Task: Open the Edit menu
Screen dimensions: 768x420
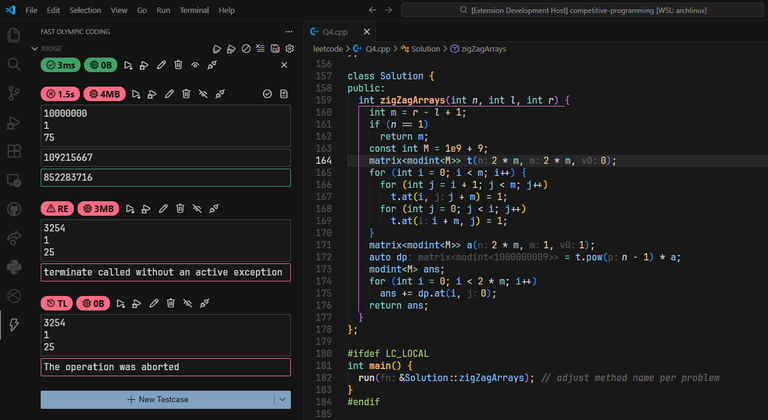Action: tap(53, 10)
